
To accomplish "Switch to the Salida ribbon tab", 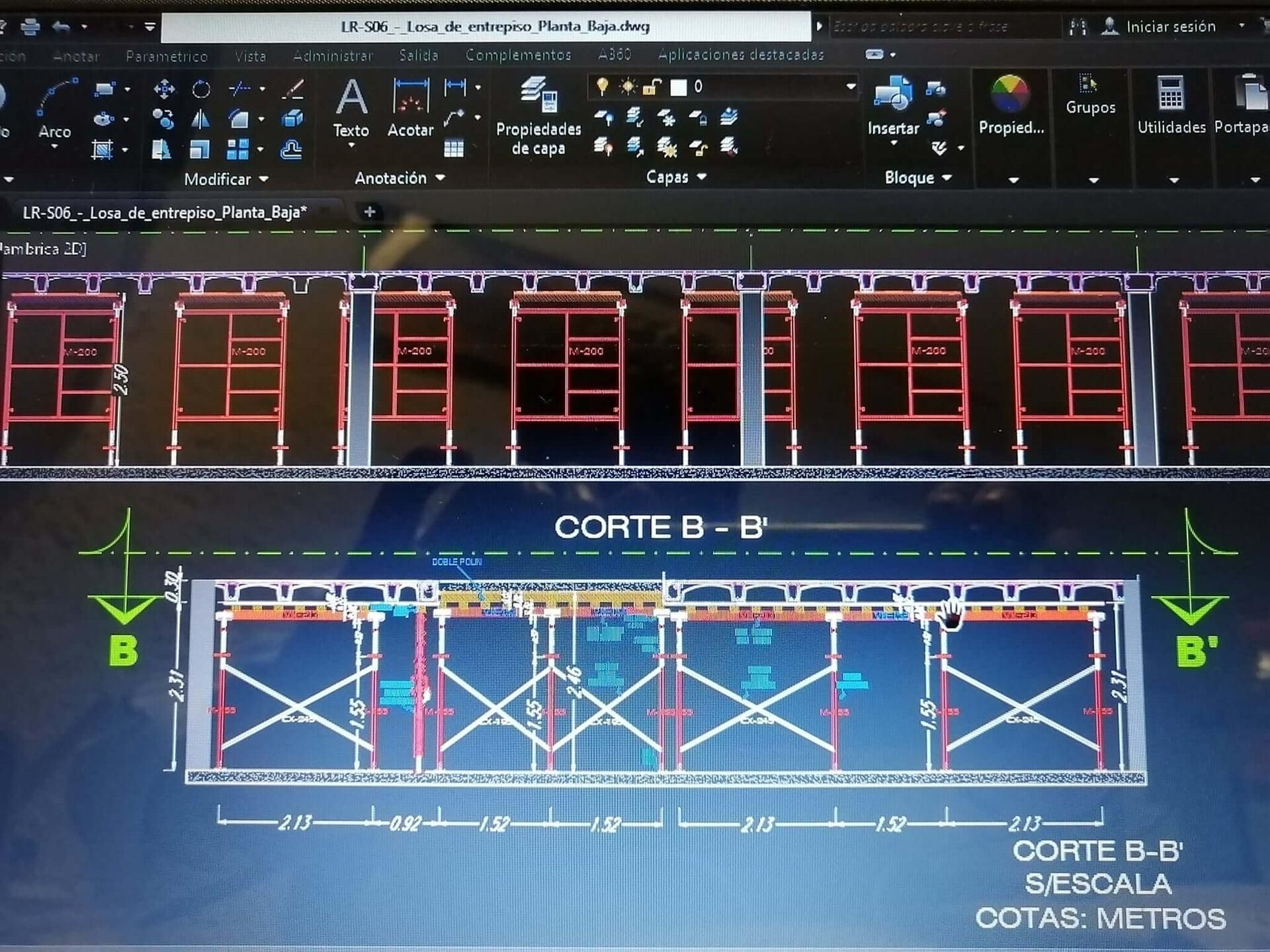I will click(x=418, y=55).
